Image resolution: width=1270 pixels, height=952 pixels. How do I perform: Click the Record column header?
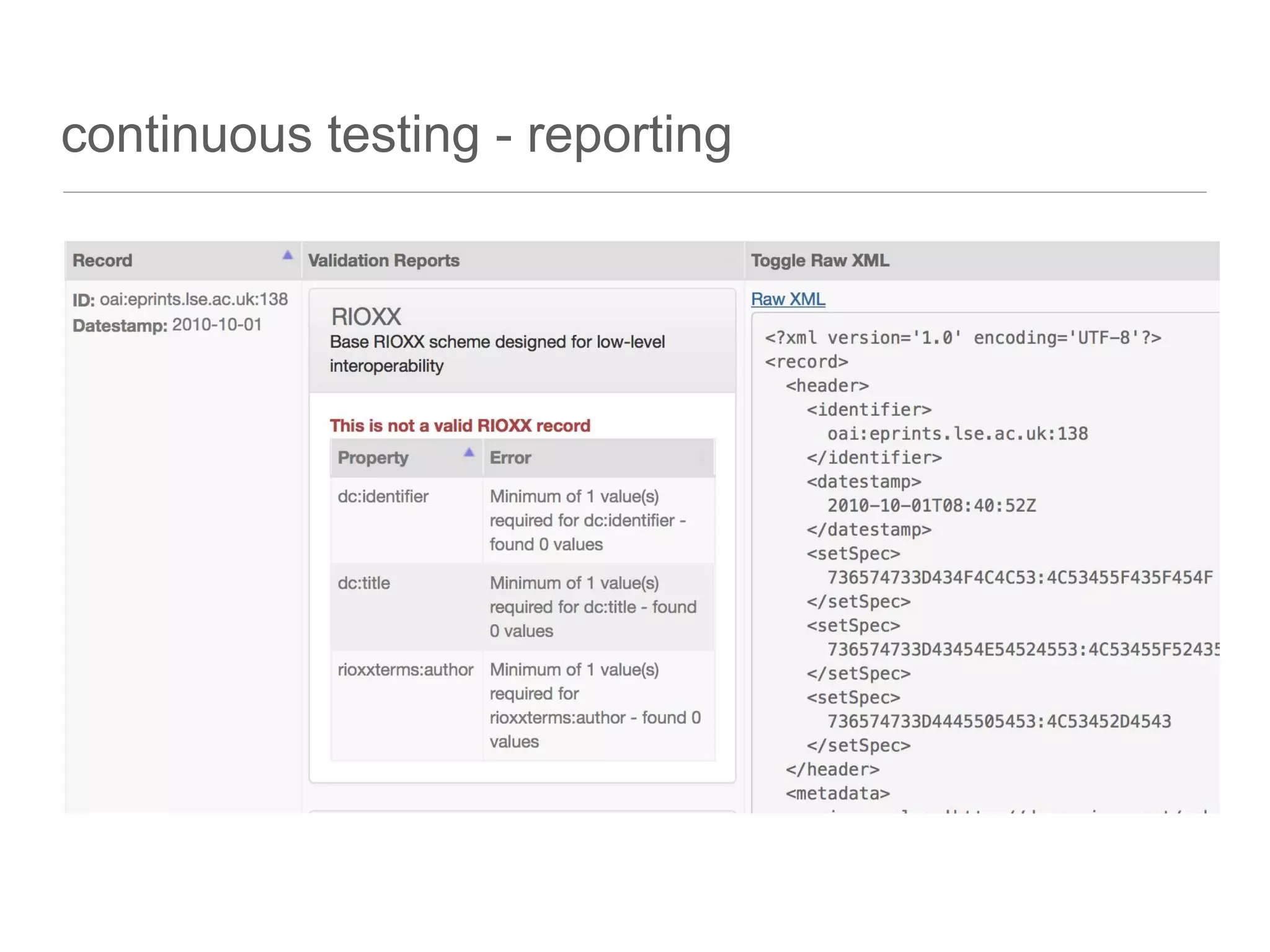pos(183,260)
